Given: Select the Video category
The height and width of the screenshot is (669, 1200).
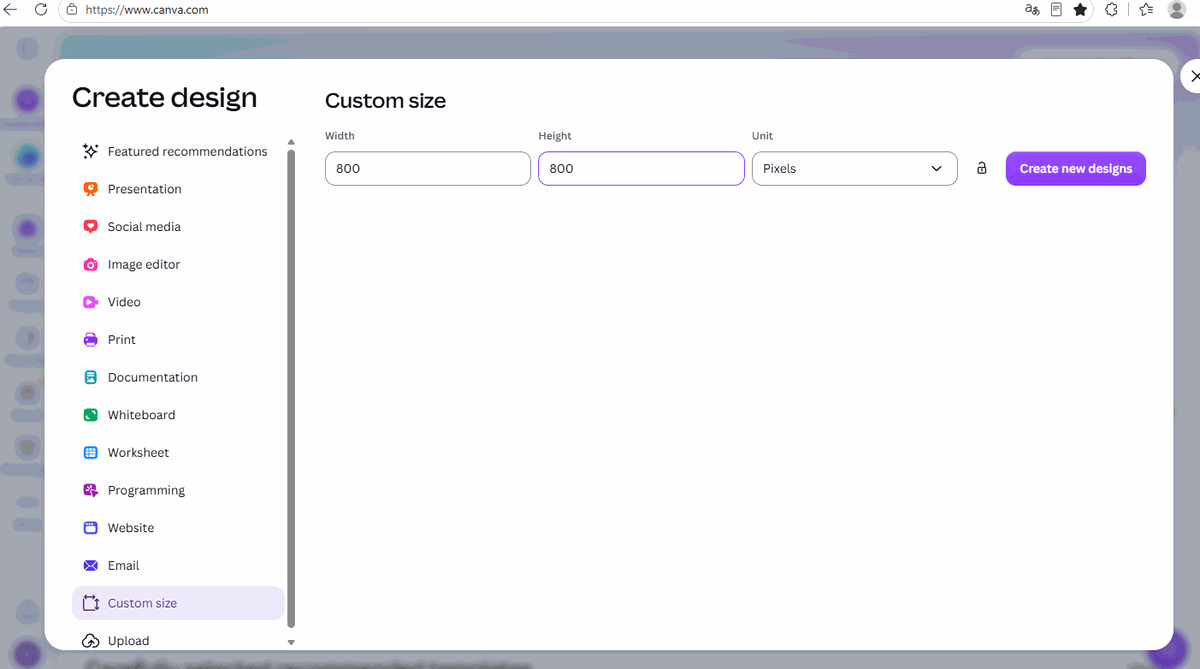Looking at the screenshot, I should [x=178, y=302].
